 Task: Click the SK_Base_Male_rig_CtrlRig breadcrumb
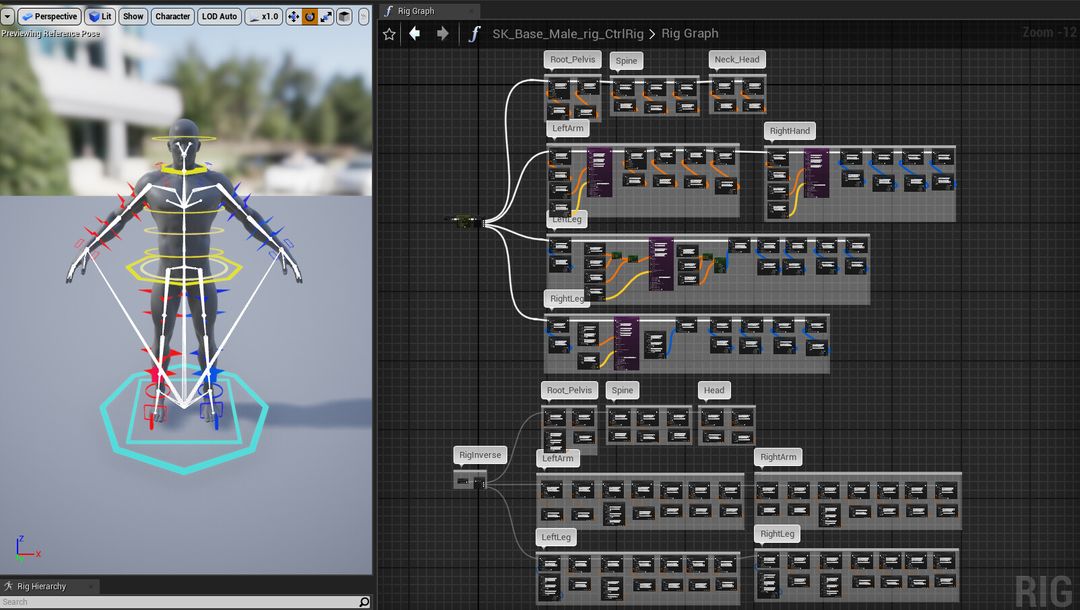(x=568, y=33)
